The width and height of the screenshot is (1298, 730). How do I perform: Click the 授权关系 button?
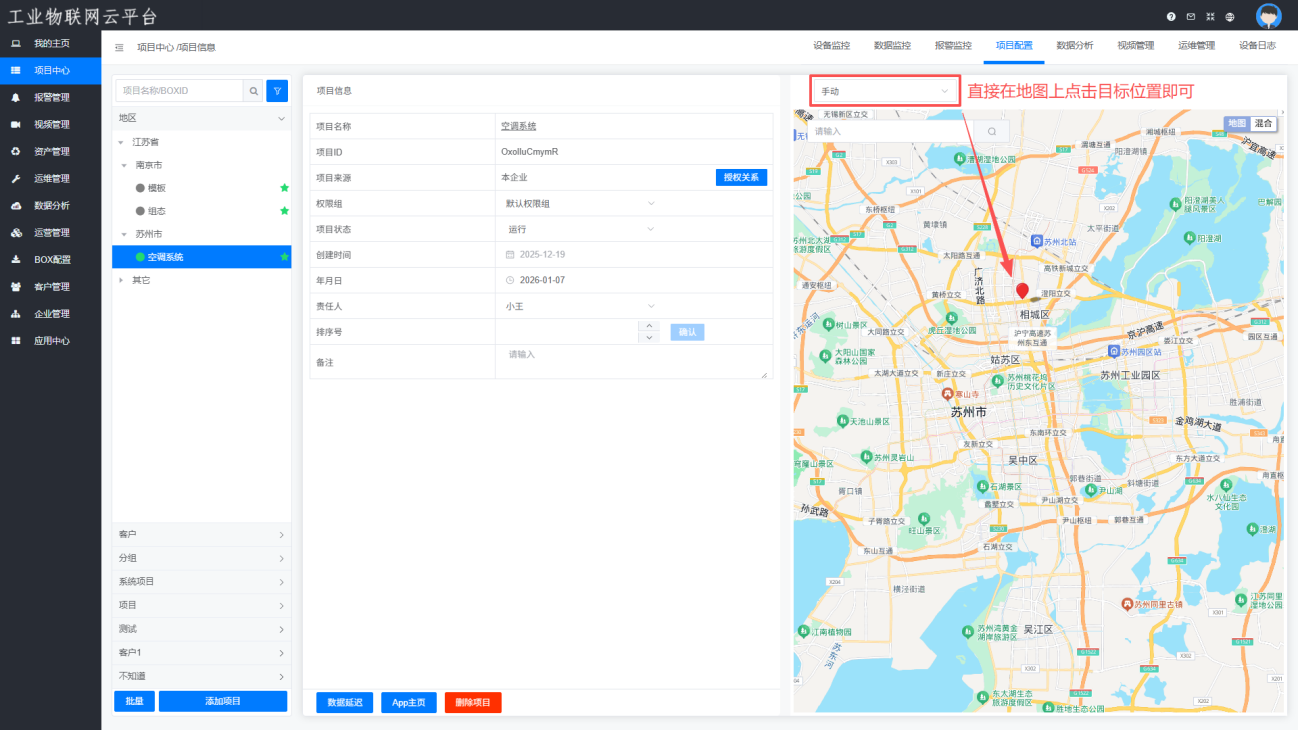tap(741, 177)
